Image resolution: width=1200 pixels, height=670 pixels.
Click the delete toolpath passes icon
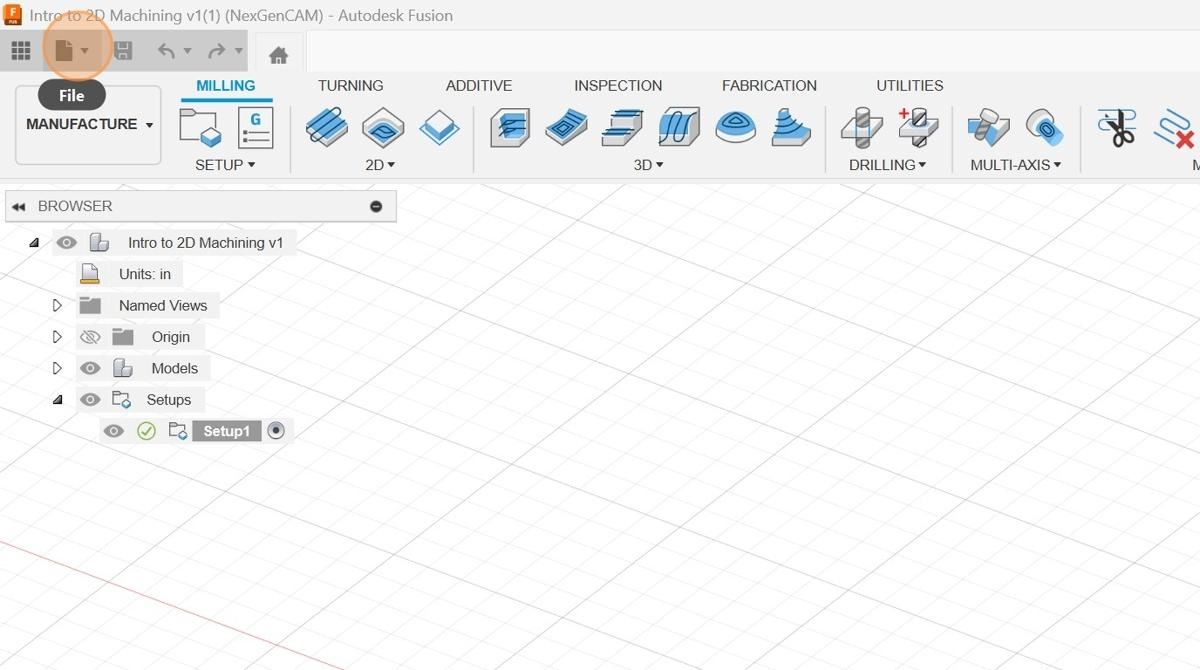tap(1176, 128)
